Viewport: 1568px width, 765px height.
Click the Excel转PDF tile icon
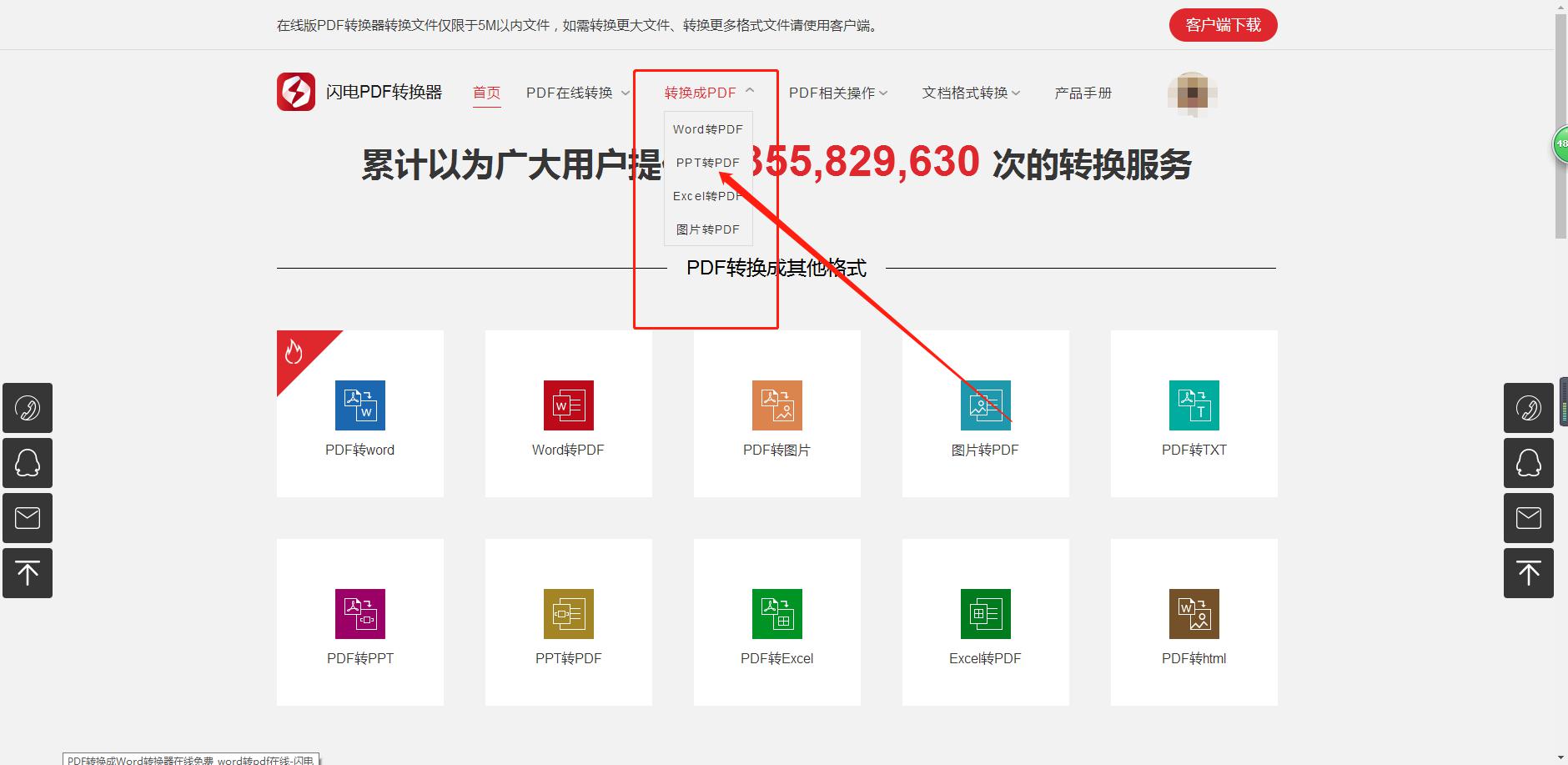[x=986, y=614]
